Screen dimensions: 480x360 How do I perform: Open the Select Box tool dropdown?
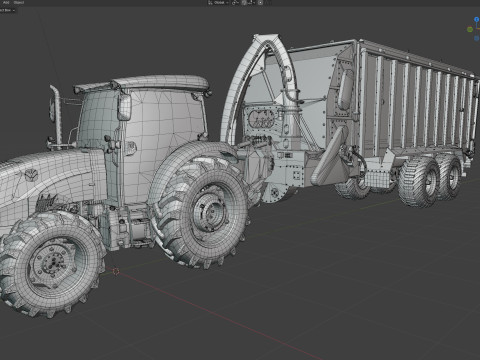click(7, 10)
